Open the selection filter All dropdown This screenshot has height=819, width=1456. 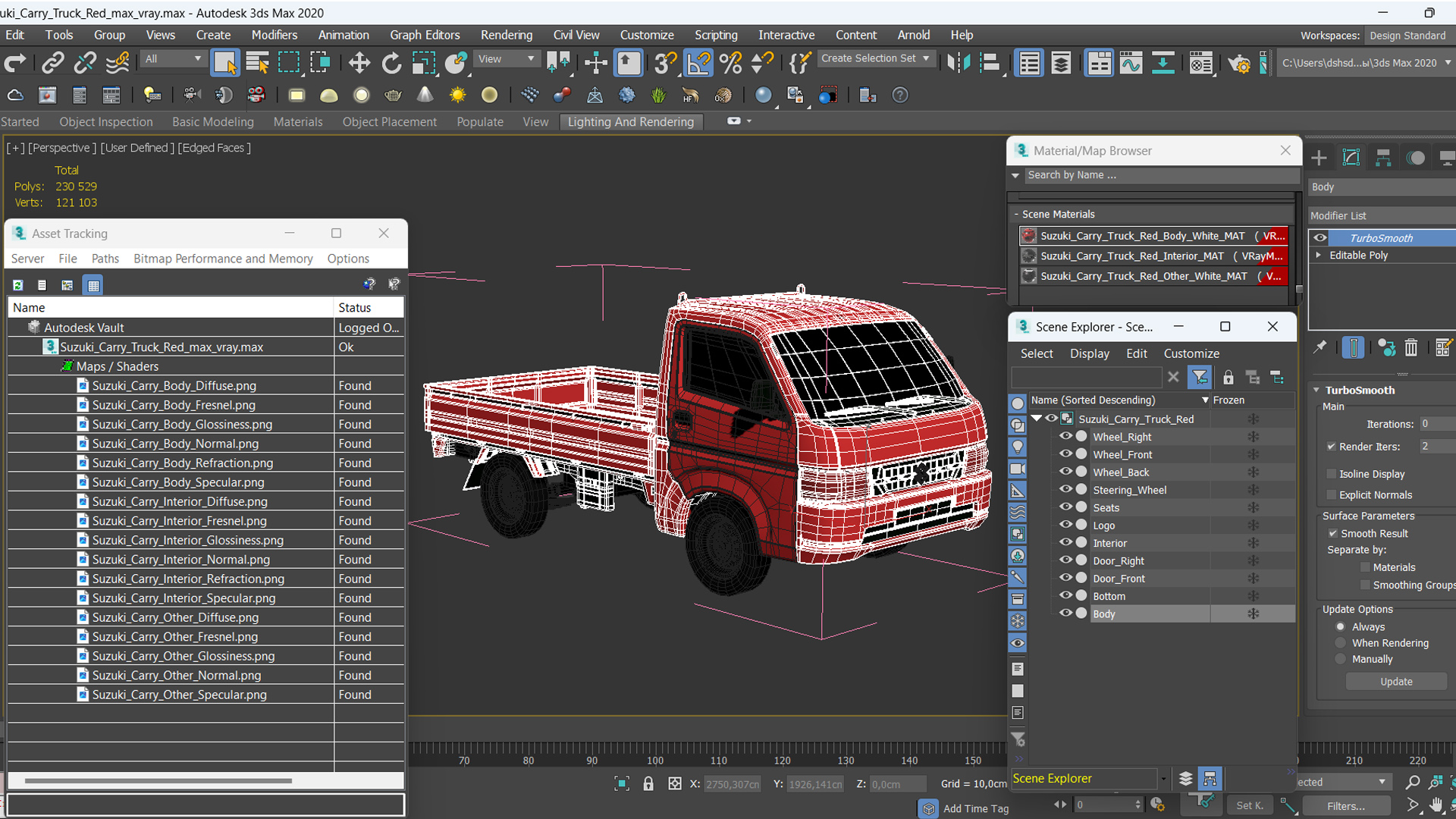[173, 58]
